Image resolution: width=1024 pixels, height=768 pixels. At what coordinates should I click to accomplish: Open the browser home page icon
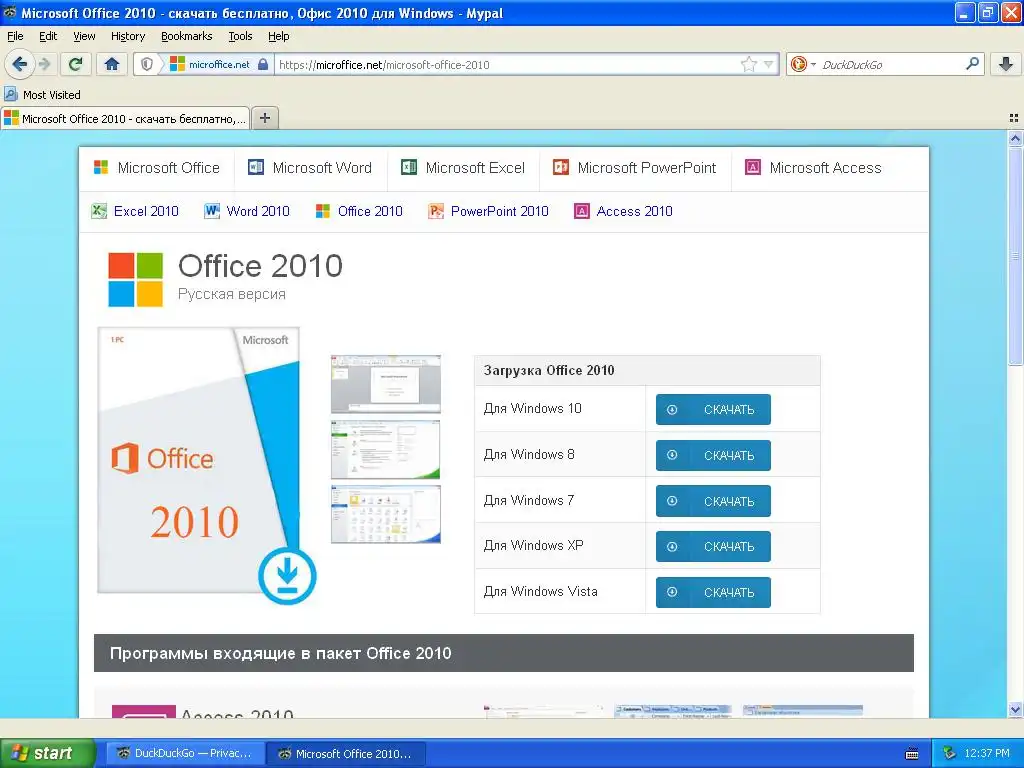[112, 64]
